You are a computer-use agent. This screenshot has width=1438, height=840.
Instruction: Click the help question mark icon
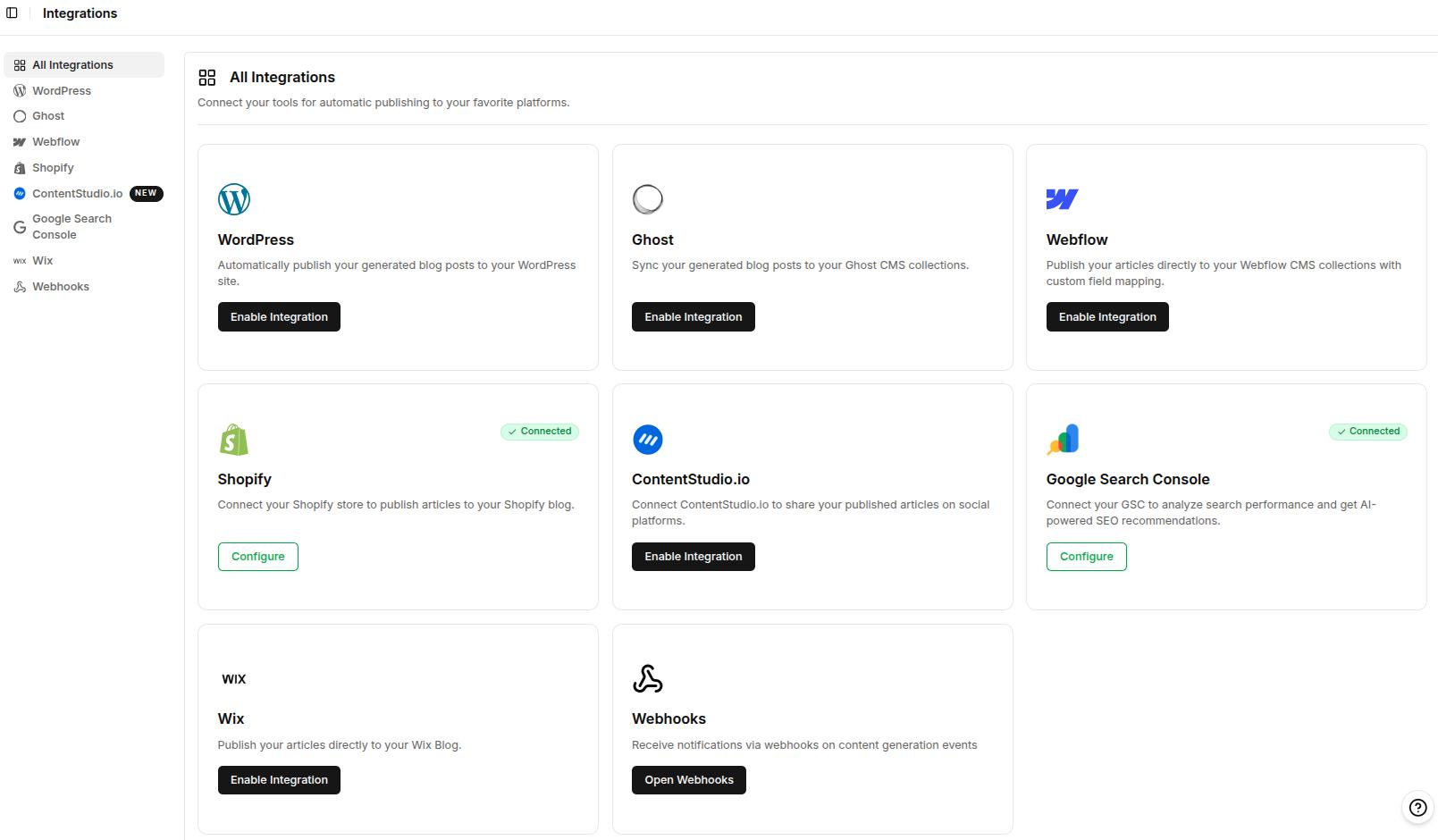(x=1417, y=807)
